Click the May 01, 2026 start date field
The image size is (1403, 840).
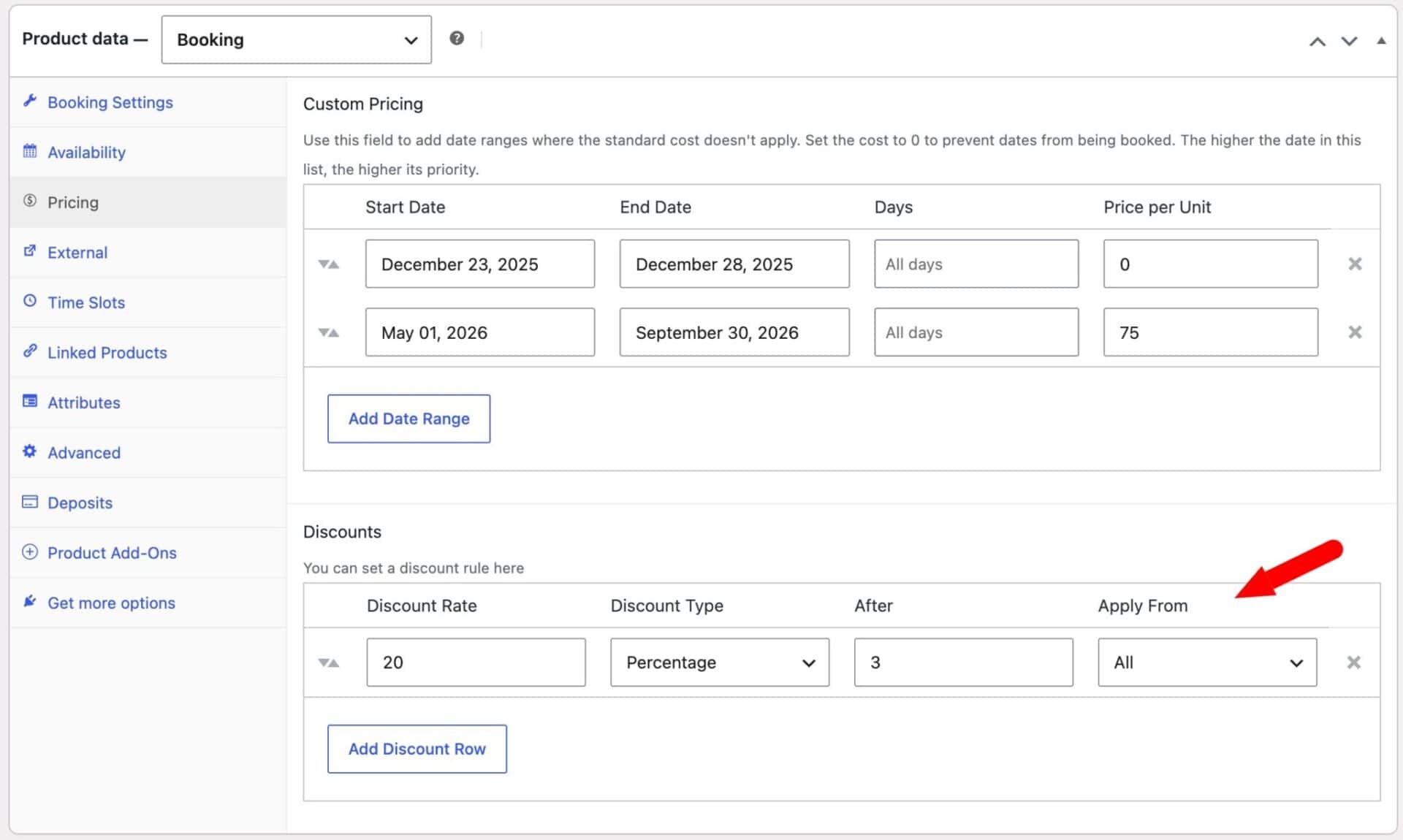[479, 332]
